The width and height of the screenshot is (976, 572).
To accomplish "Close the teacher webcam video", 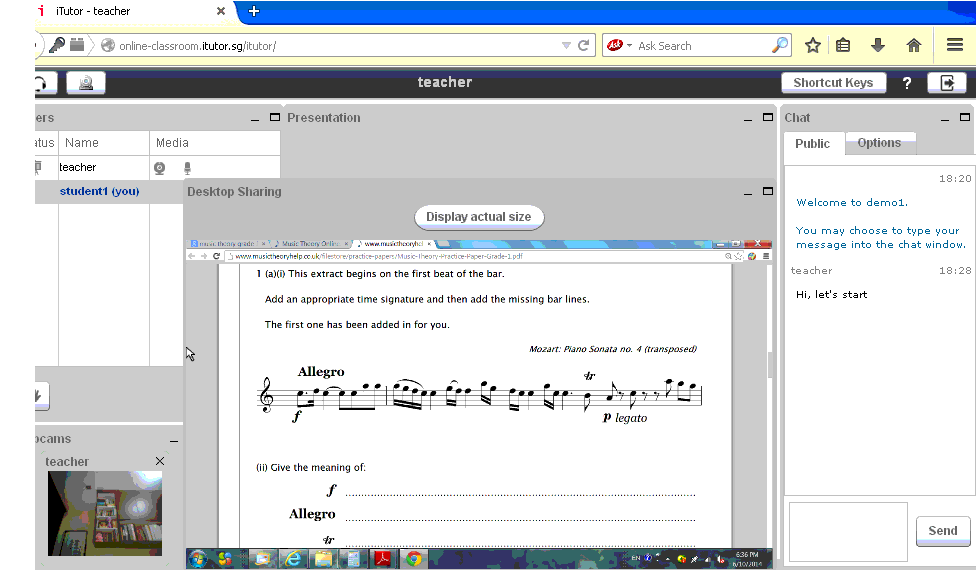I will point(160,461).
